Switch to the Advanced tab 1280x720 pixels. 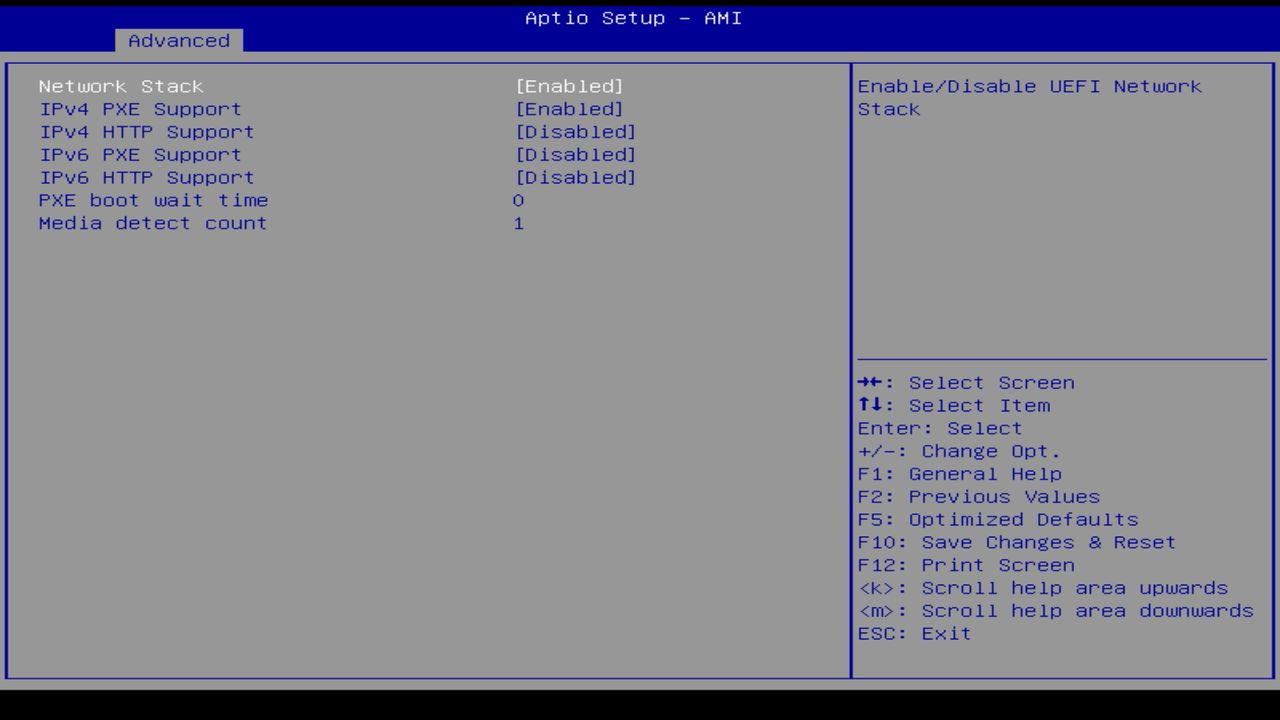[x=178, y=41]
